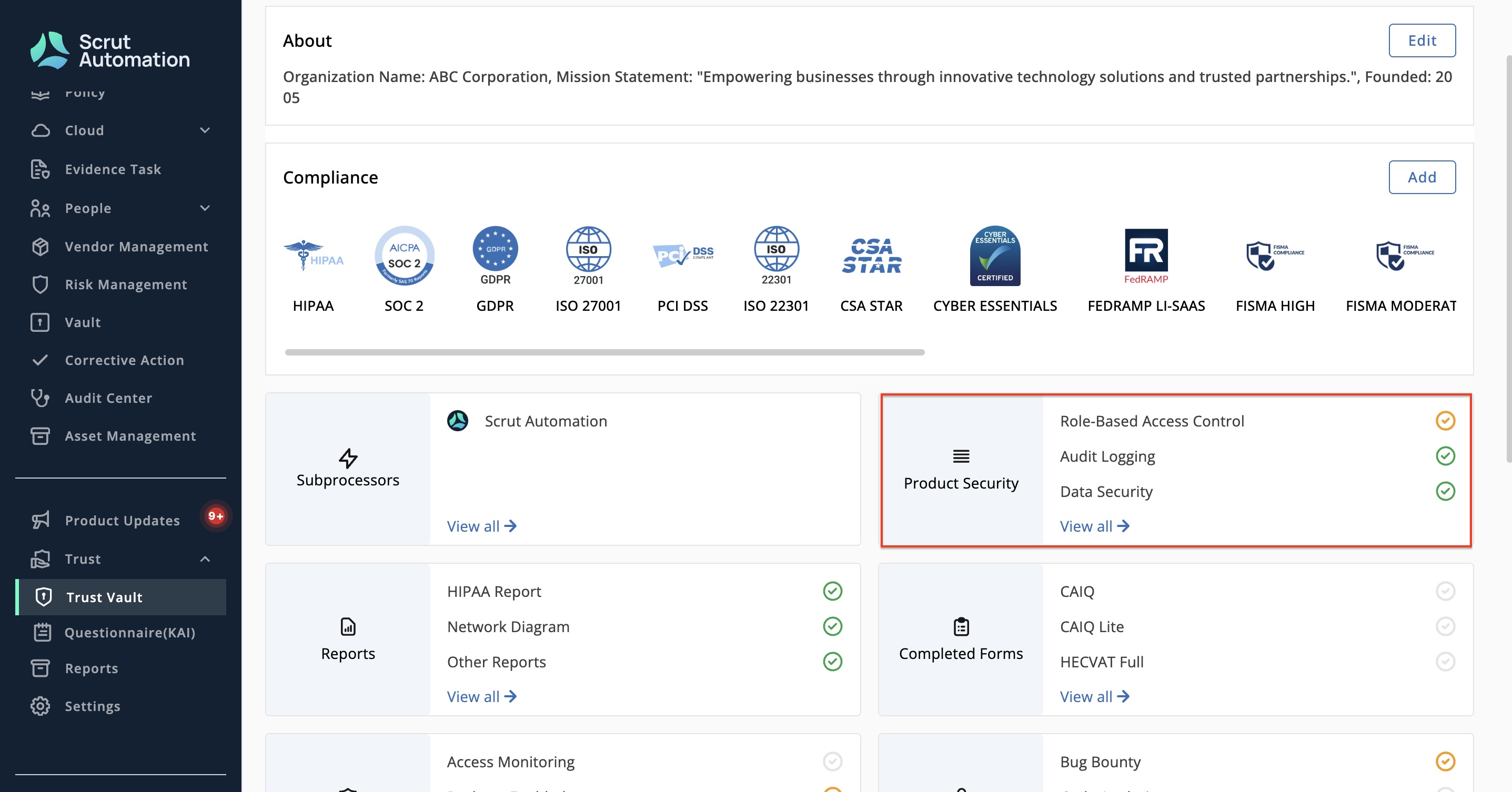This screenshot has width=1512, height=792.
Task: Toggle Role-Based Access Control status check
Action: pos(1445,421)
